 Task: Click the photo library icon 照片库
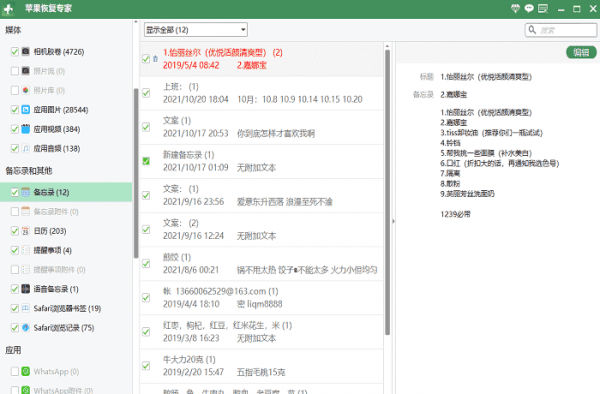[x=25, y=90]
